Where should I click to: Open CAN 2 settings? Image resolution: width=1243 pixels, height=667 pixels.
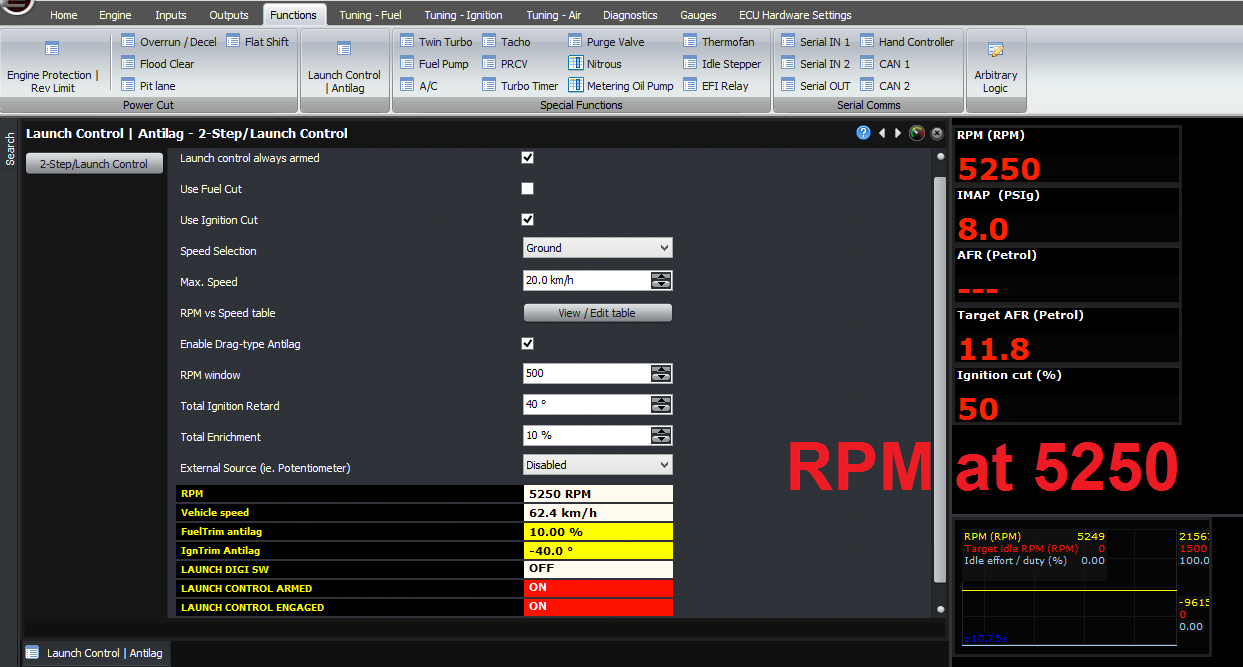[885, 86]
